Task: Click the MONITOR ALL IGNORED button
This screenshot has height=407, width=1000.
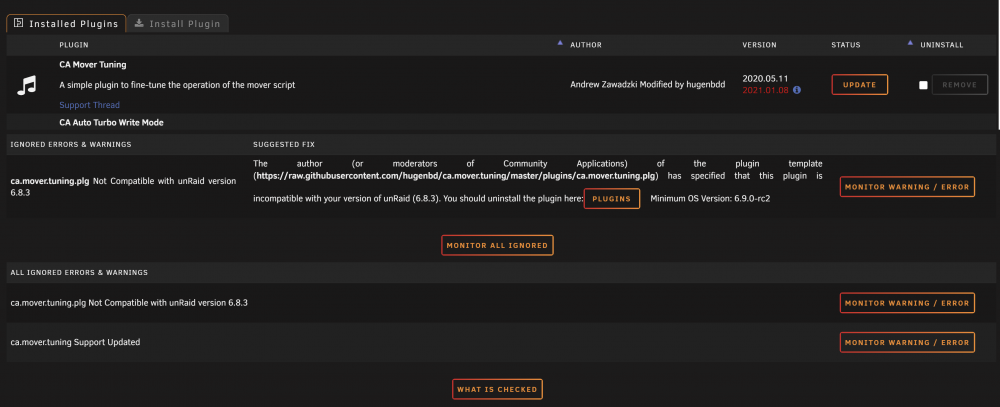Action: (x=497, y=246)
